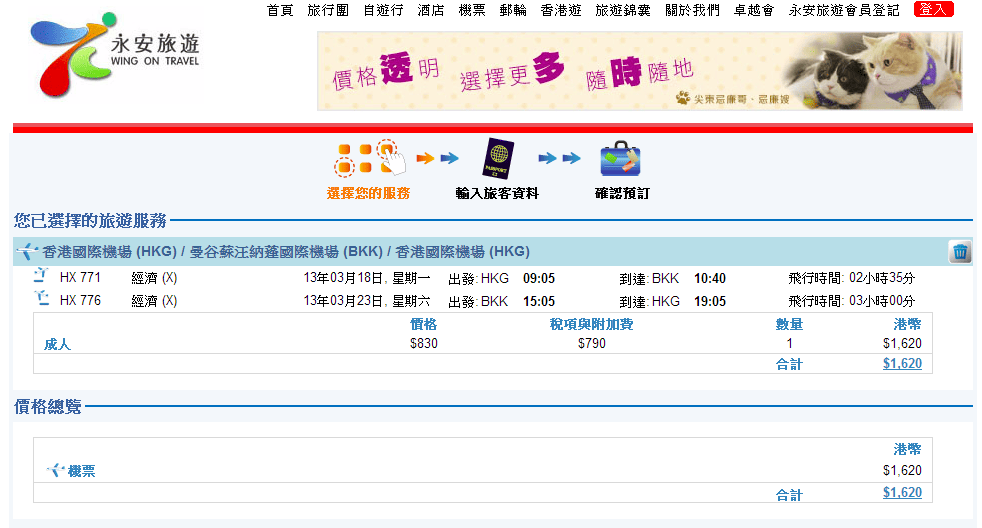Image resolution: width=982 pixels, height=528 pixels.
Task: Delete selected flight with trash icon
Action: coord(960,252)
